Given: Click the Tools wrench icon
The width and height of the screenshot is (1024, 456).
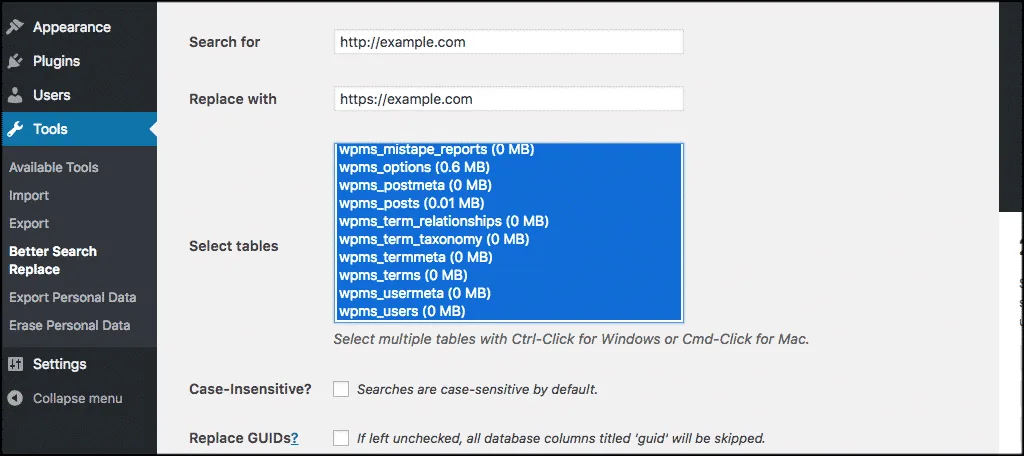Looking at the screenshot, I should pos(15,129).
